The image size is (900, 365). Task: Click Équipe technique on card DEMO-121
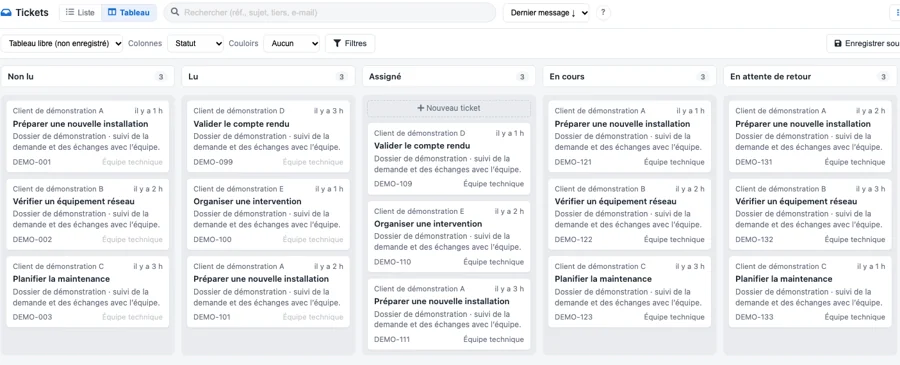(x=674, y=162)
